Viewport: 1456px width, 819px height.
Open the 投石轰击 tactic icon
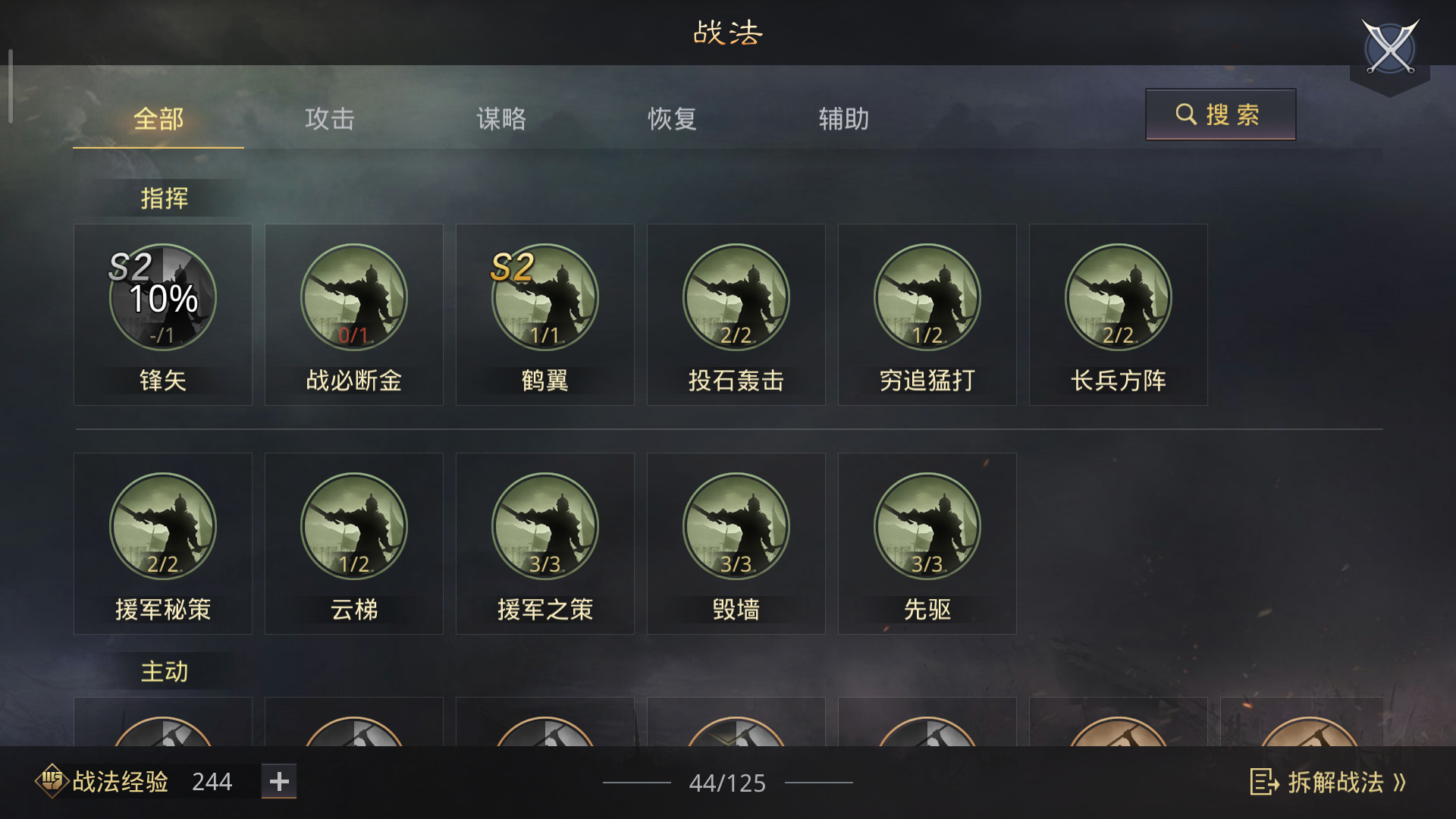click(736, 297)
